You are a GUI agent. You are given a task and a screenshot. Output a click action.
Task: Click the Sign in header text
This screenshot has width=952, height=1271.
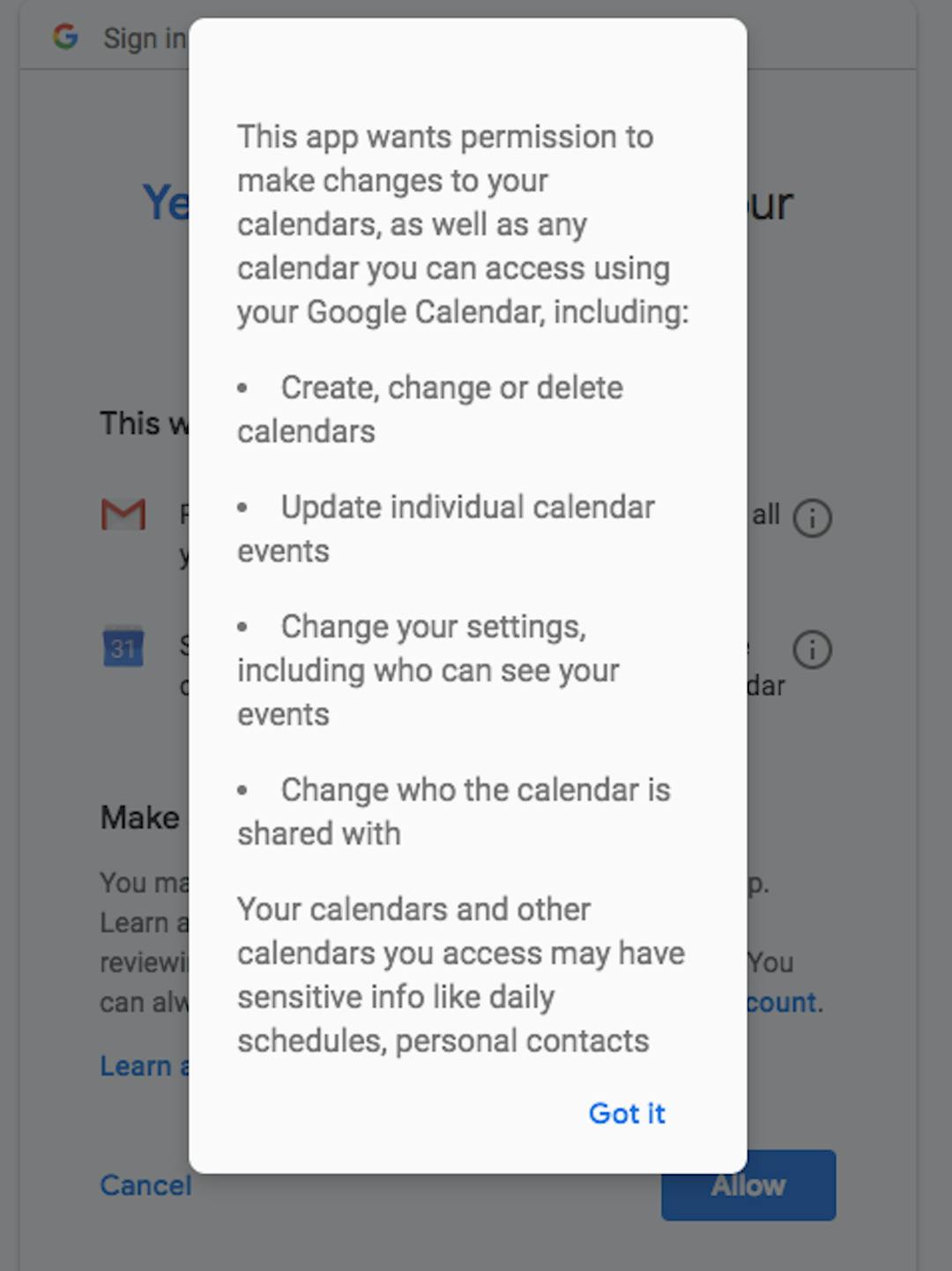(x=145, y=39)
